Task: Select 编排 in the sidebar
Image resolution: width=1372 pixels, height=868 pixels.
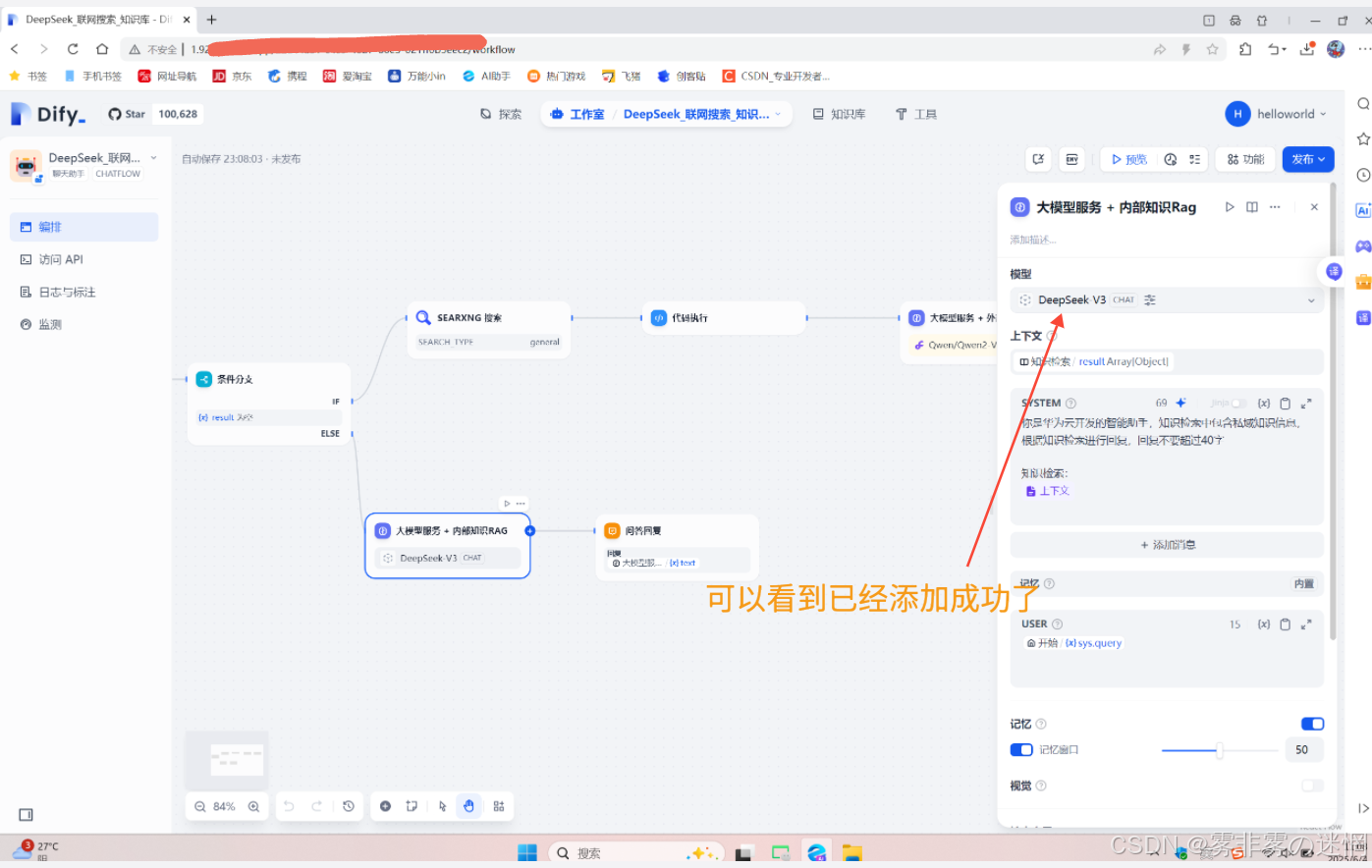Action: (x=83, y=227)
